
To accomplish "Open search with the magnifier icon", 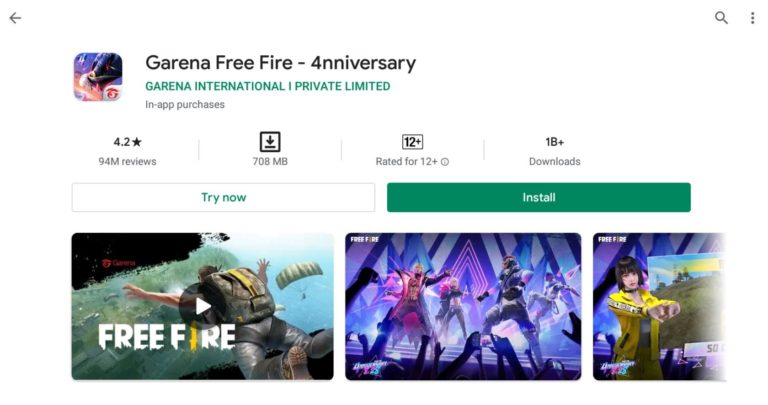I will pos(721,18).
